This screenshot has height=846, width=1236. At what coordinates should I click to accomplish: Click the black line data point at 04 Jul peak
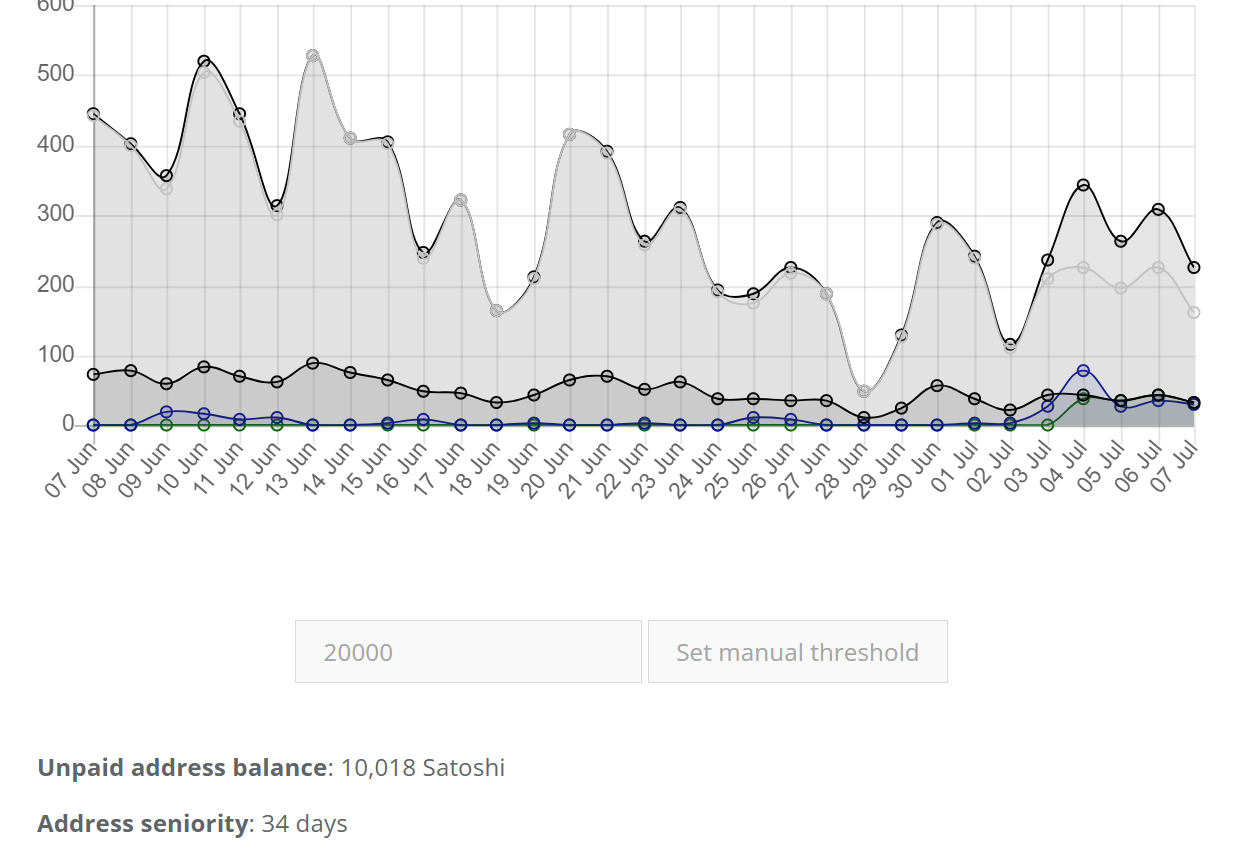click(1083, 185)
